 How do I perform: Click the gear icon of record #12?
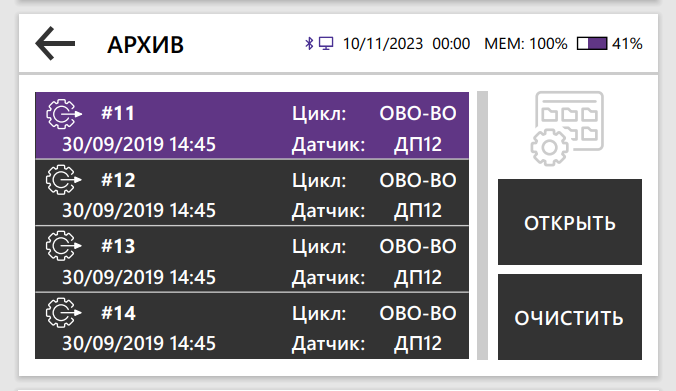[x=64, y=180]
